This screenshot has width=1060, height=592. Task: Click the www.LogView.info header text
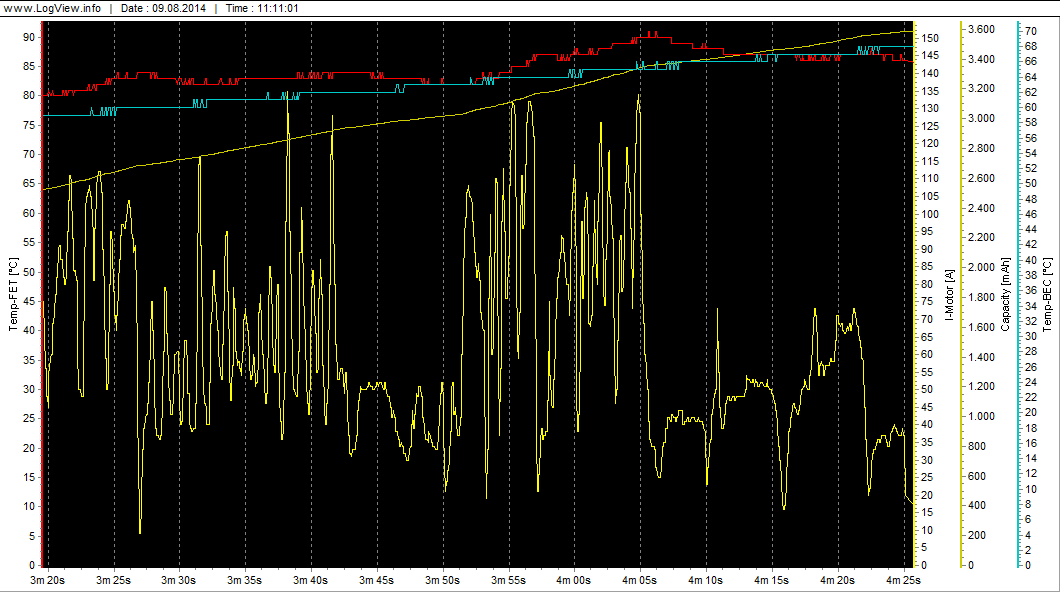52,8
